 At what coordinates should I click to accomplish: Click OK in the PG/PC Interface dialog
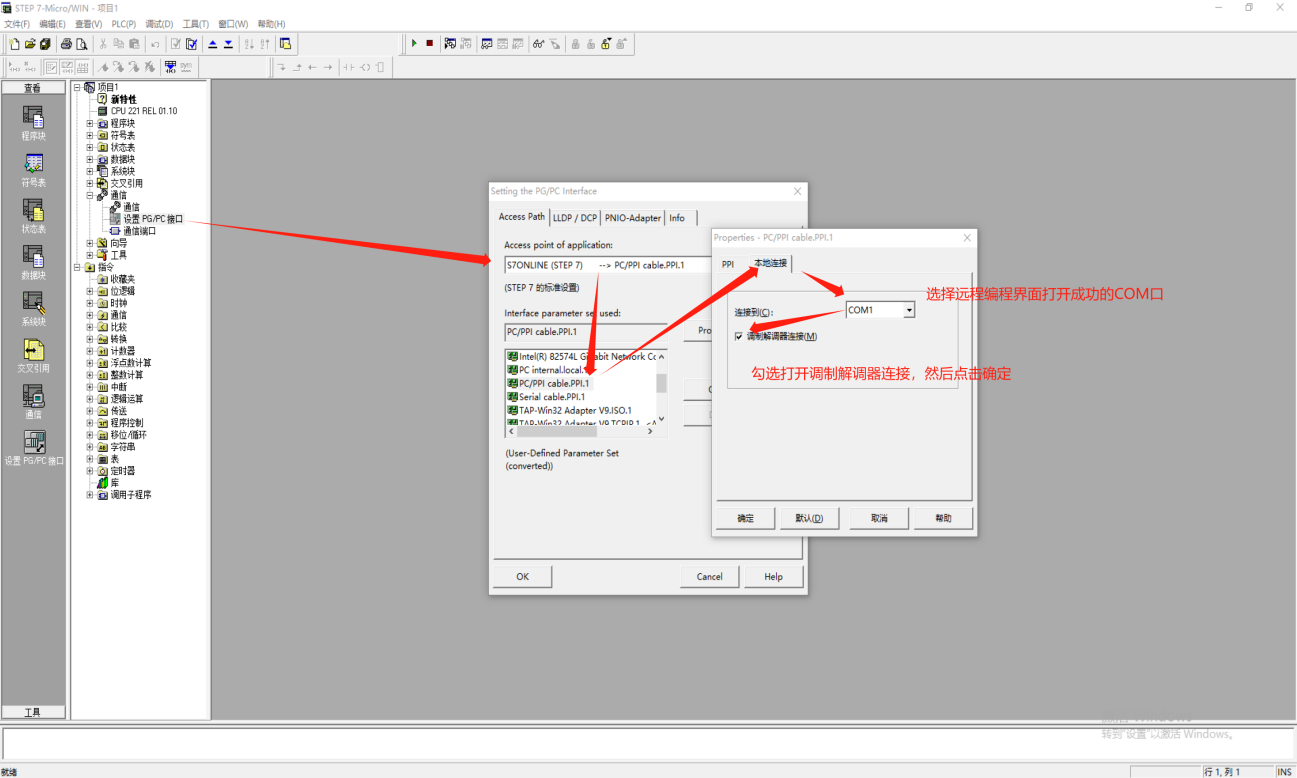point(523,576)
